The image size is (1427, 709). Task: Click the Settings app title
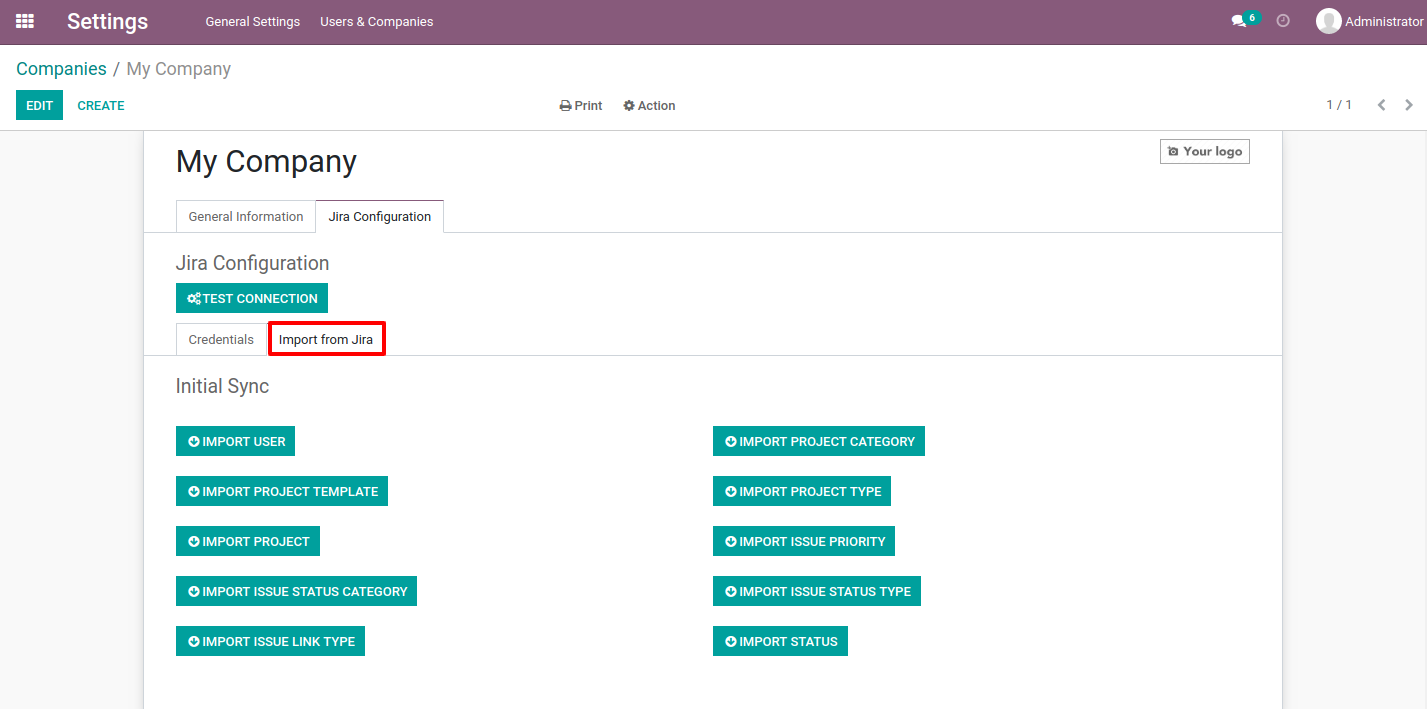[107, 21]
